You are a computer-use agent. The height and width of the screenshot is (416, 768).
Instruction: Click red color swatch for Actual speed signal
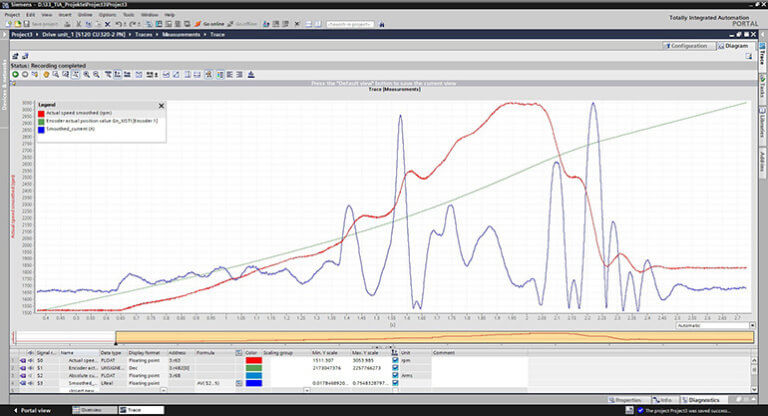pyautogui.click(x=253, y=362)
